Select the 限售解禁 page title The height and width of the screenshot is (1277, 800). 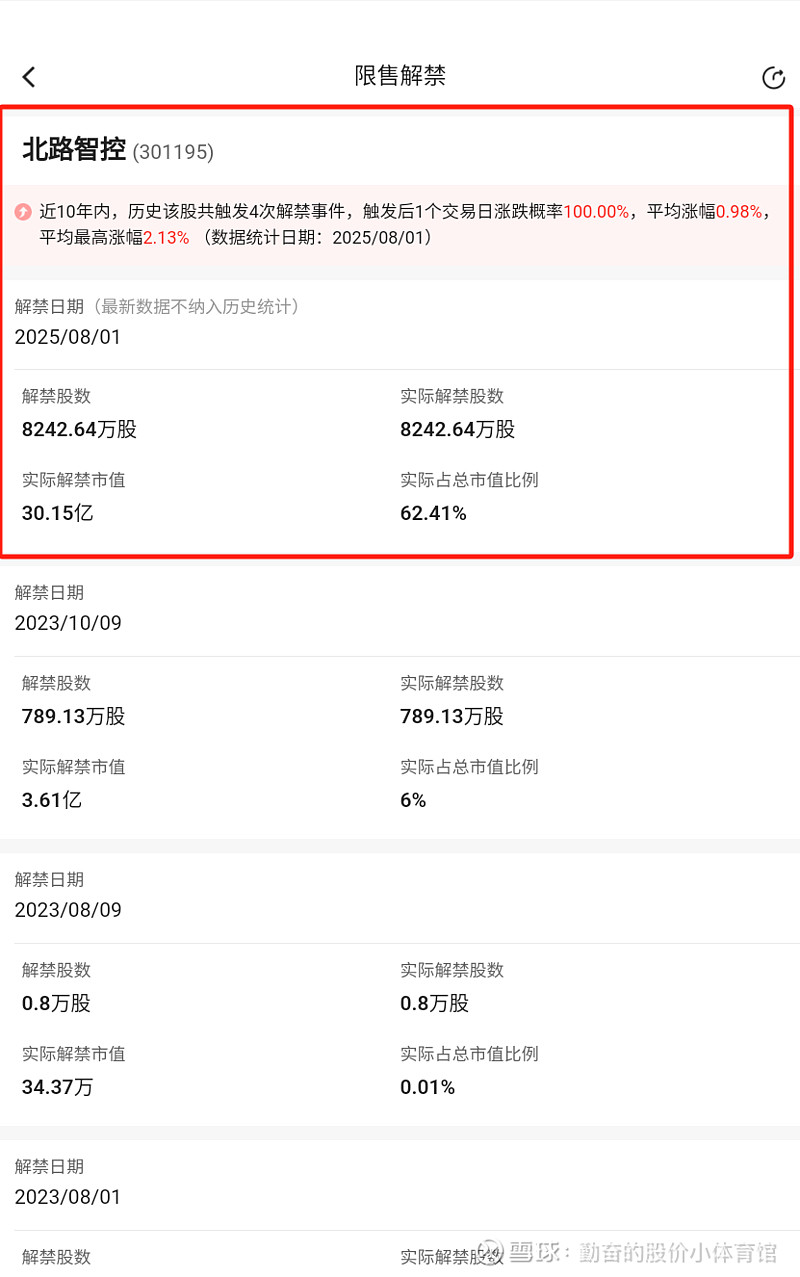pos(400,76)
